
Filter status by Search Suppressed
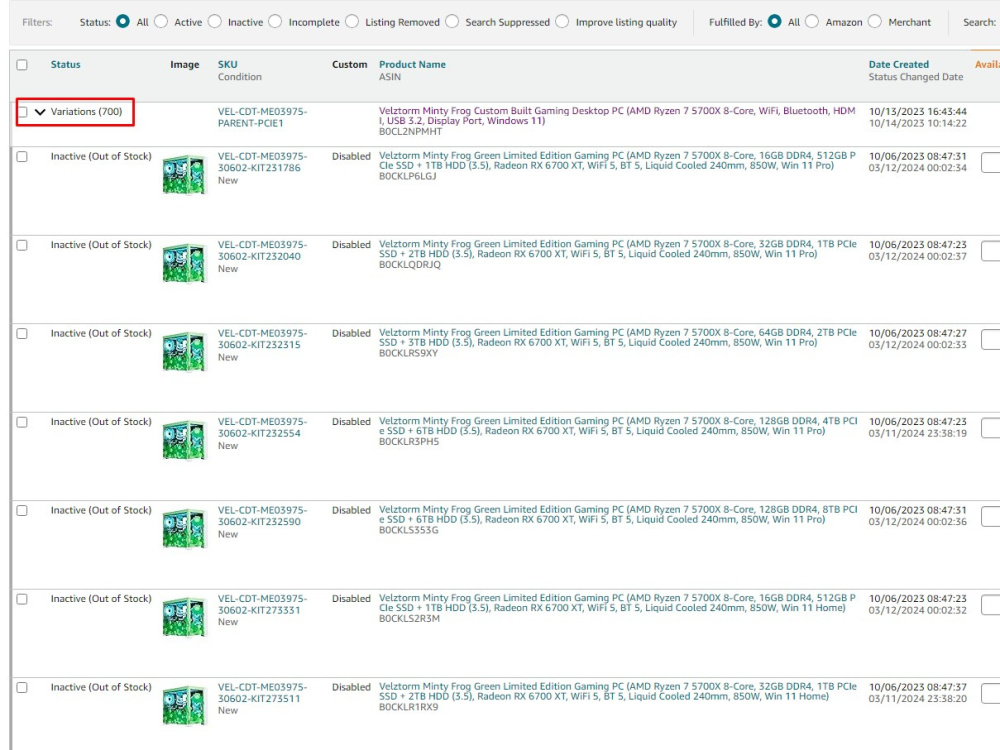(452, 22)
